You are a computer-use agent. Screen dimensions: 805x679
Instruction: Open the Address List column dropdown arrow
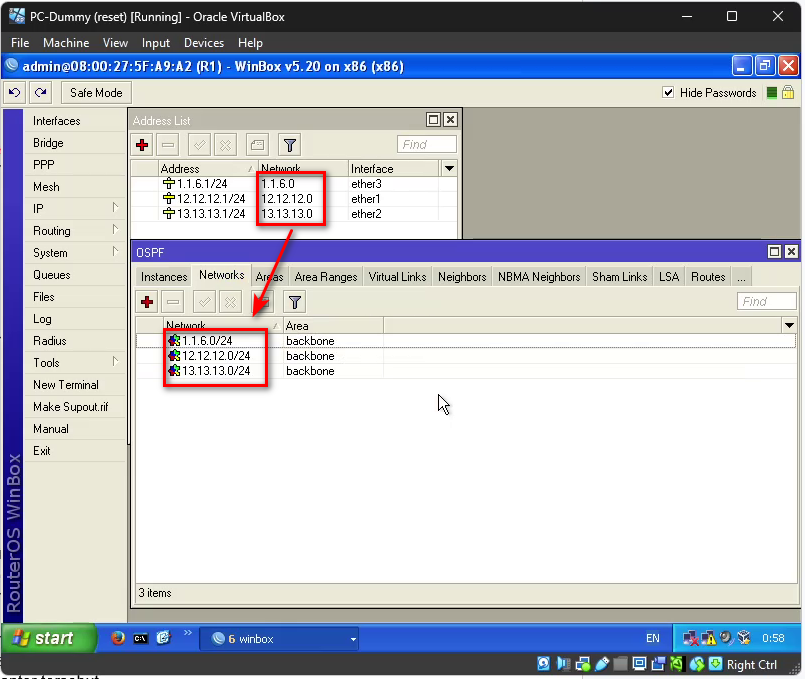(x=449, y=168)
